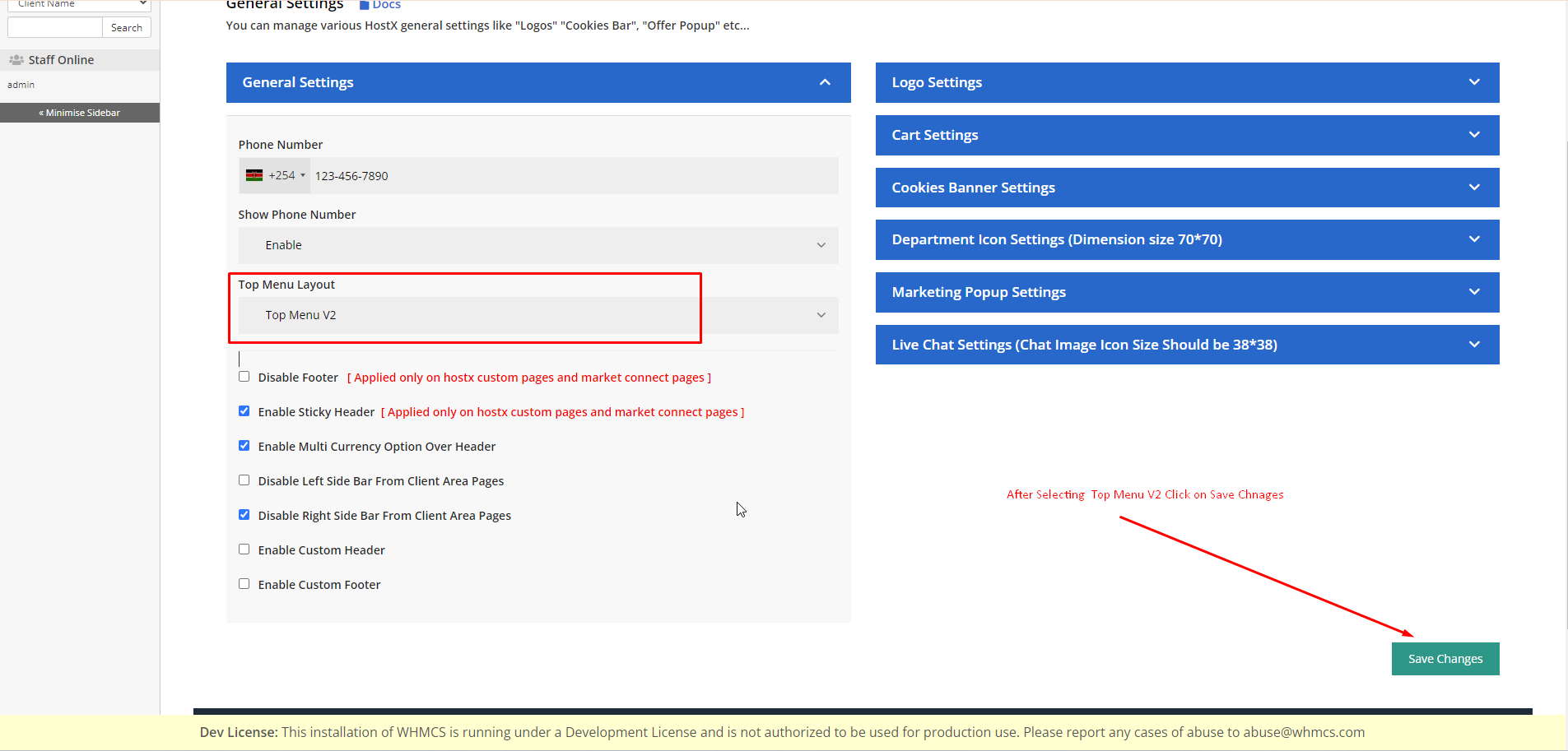This screenshot has height=751, width=1568.
Task: Uncheck Enable Sticky Header option
Action: point(244,411)
